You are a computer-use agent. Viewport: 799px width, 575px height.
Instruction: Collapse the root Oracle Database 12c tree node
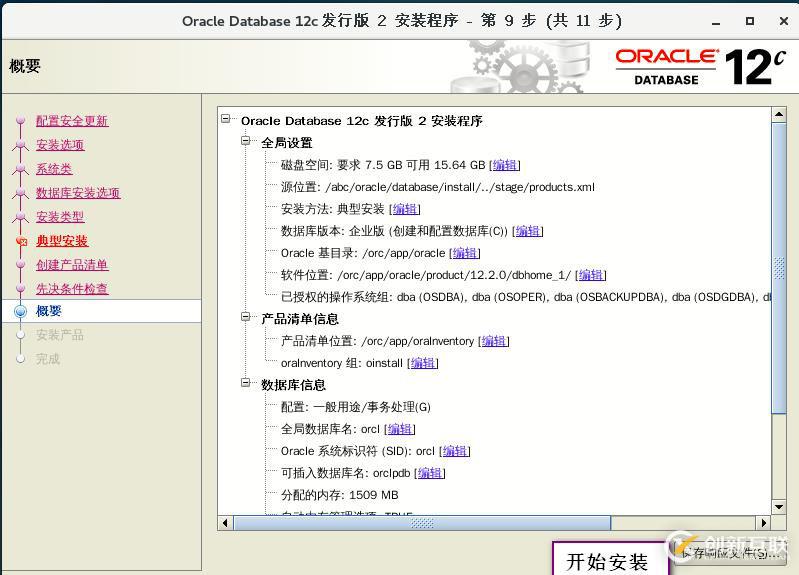click(226, 119)
